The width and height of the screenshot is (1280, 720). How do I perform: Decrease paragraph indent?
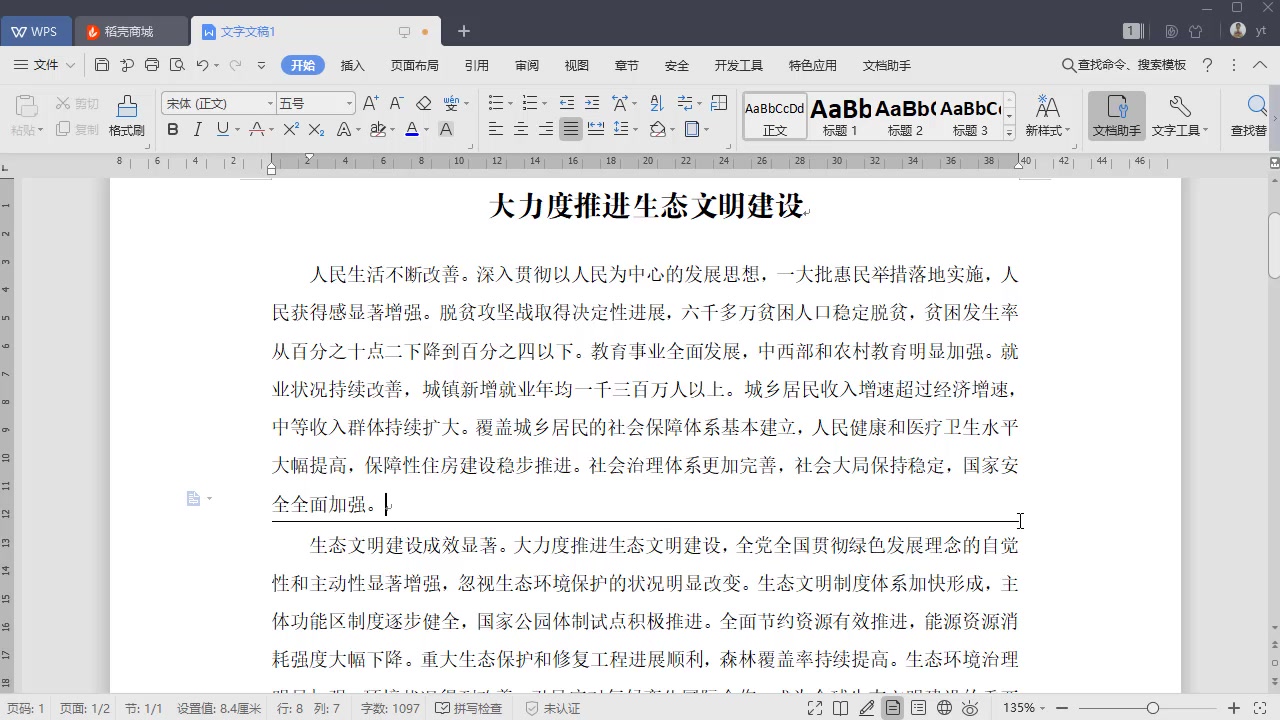click(x=567, y=103)
